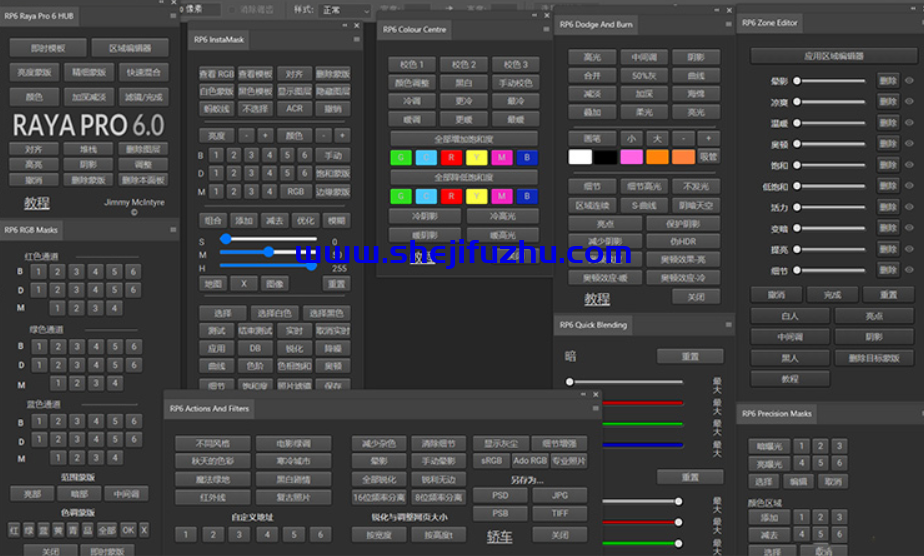924x556 pixels.
Task: Collapse the Actions And Filters panel double-arrow icon
Action: point(583,394)
